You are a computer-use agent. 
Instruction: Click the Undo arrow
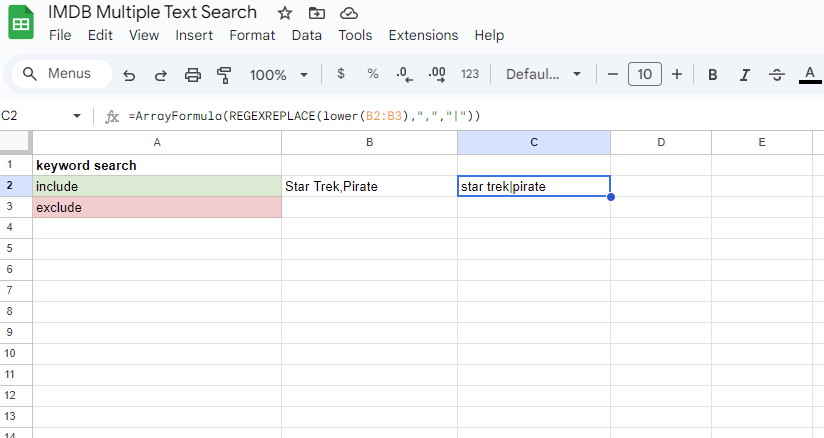(129, 75)
